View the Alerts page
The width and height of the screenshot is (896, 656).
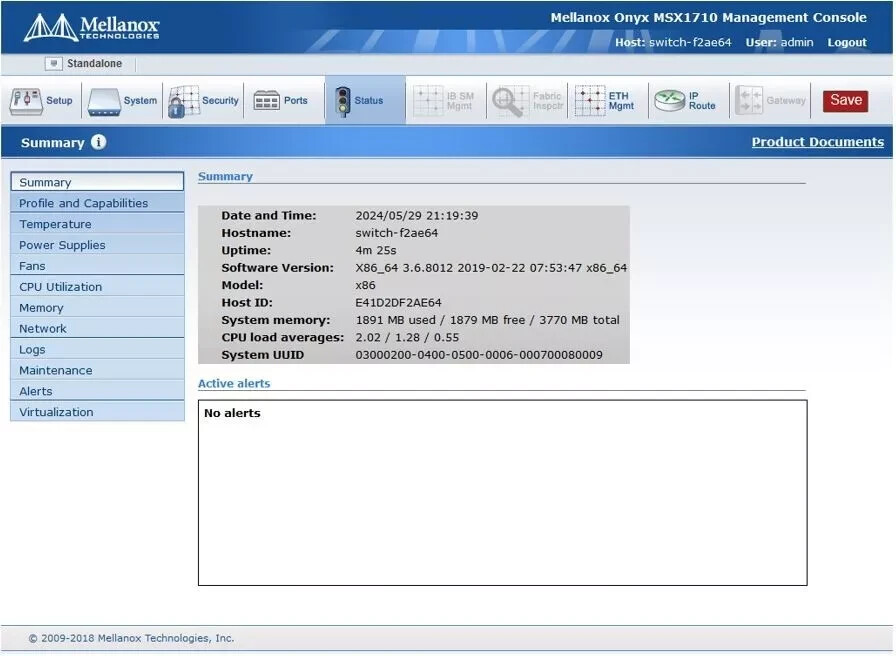(x=97, y=391)
